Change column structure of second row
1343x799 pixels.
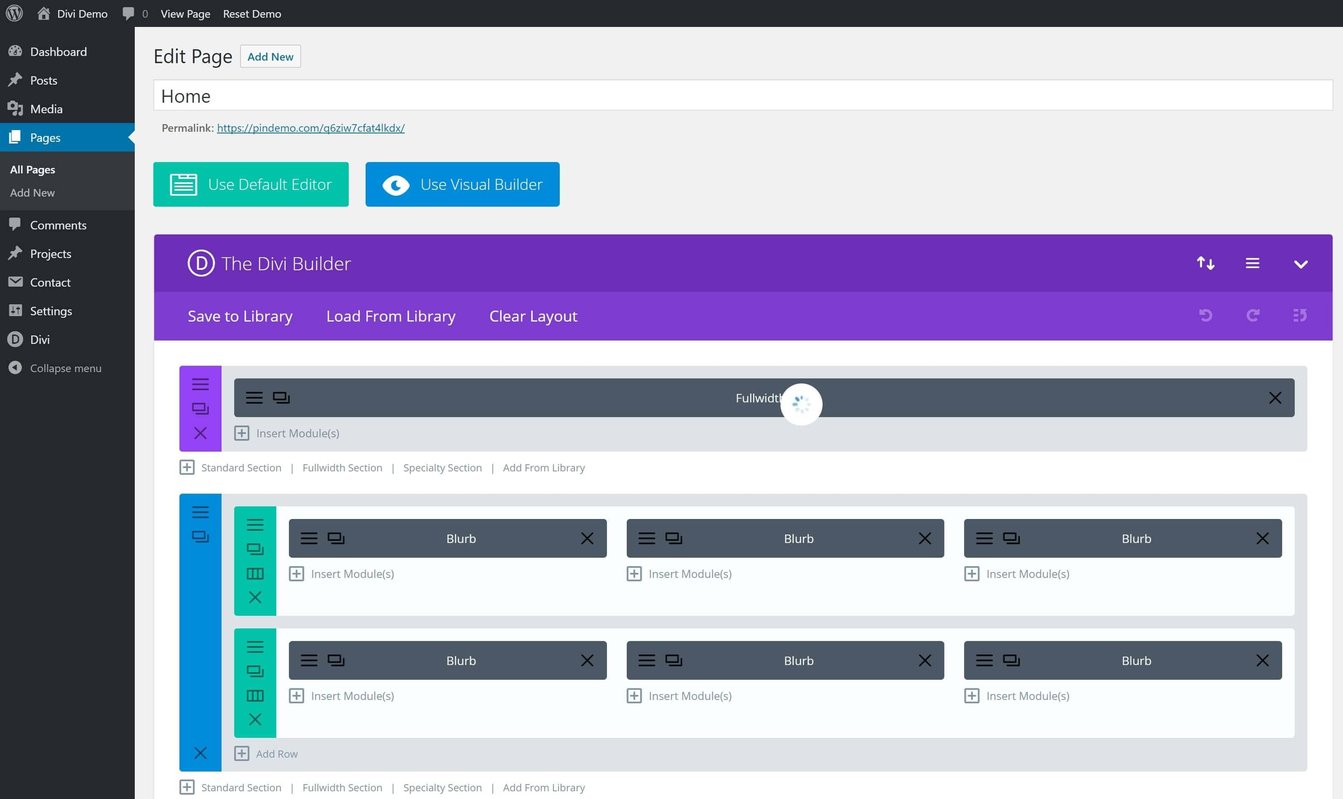point(255,696)
